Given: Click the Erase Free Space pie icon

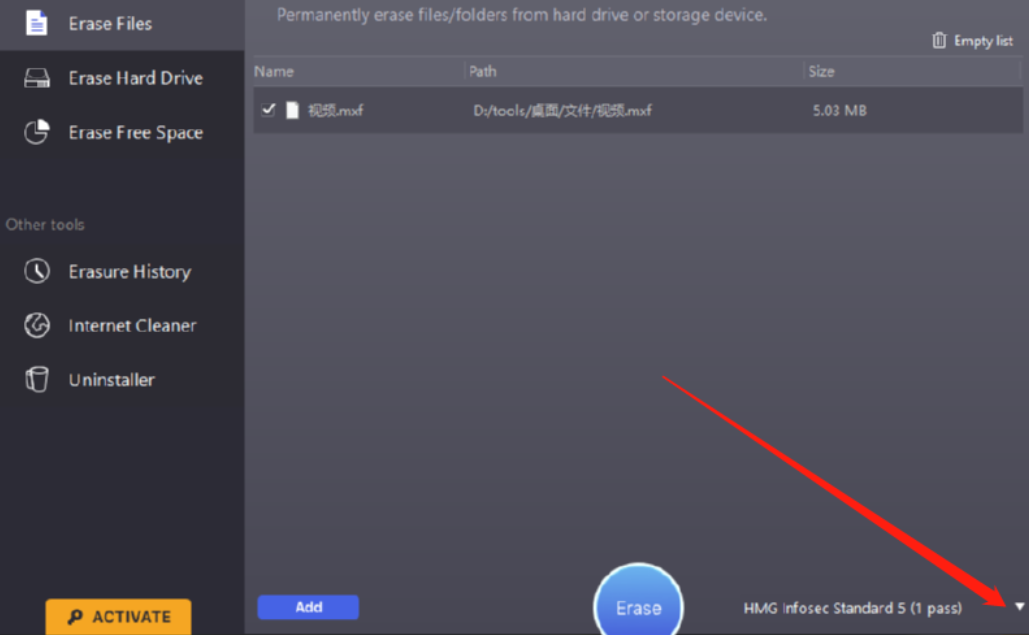Looking at the screenshot, I should point(37,132).
